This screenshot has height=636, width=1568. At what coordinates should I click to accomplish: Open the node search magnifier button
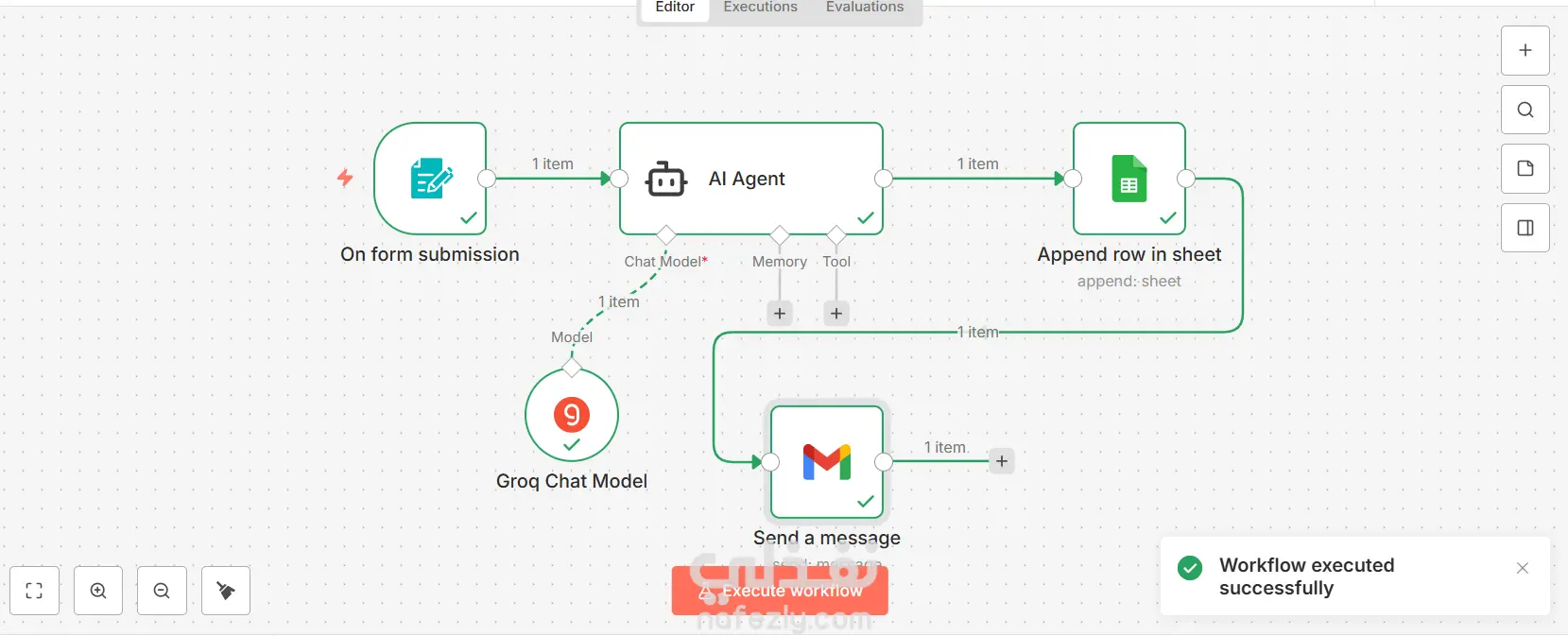pos(1525,110)
